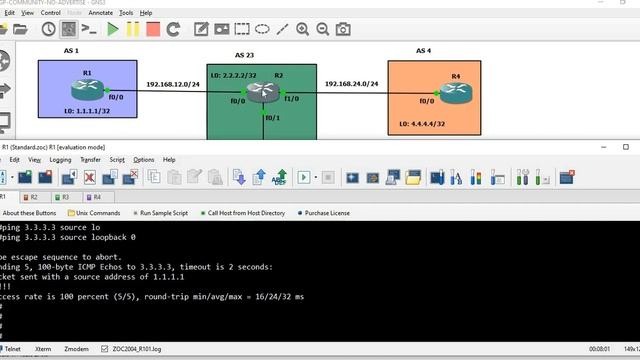Open ZOC Logging menu
Image resolution: width=640 pixels, height=360 pixels.
(x=60, y=160)
